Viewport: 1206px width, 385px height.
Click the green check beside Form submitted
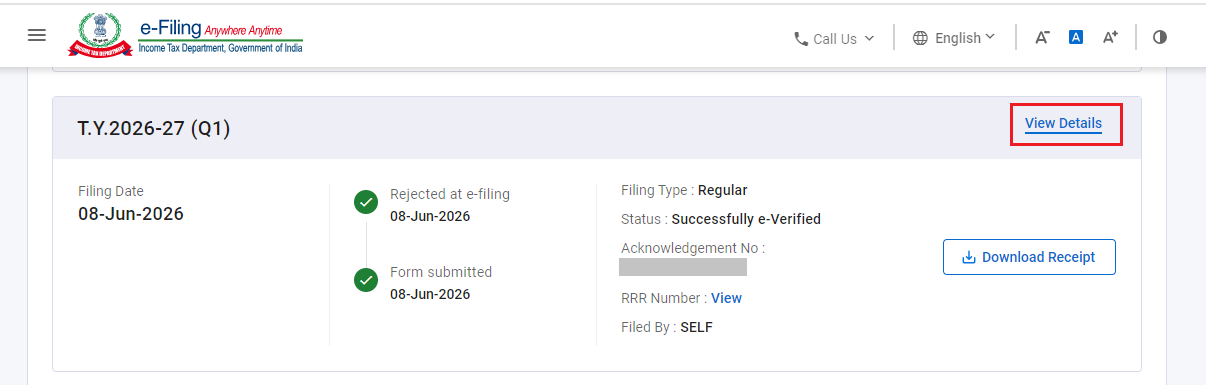(x=366, y=281)
